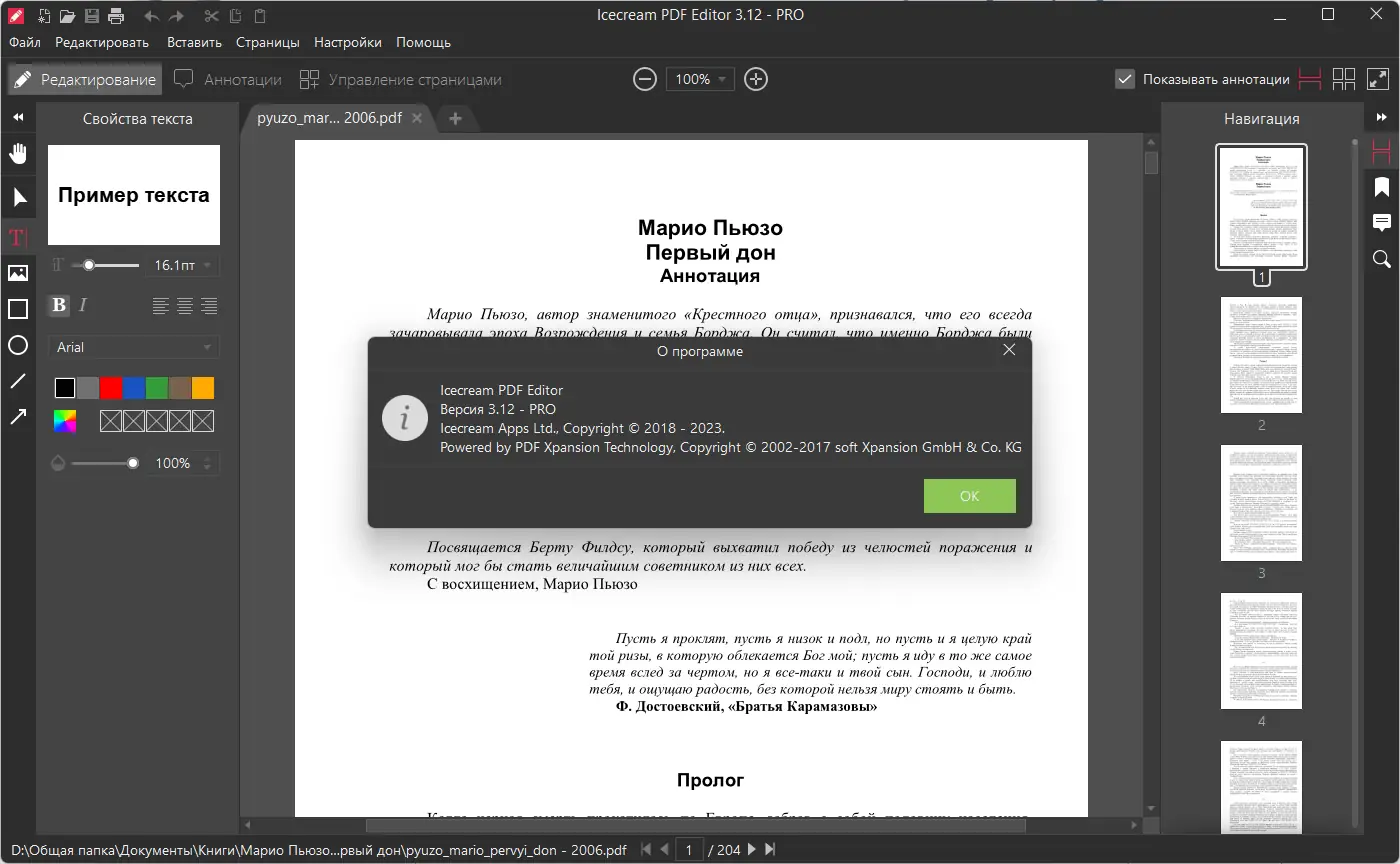Screen dimensions: 1400x864
Task: Select the Circle shape tool
Action: (x=18, y=345)
